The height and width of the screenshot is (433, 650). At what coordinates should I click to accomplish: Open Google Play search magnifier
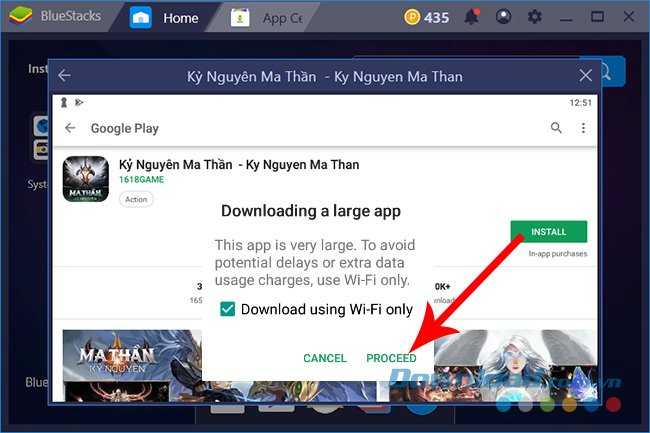click(557, 128)
